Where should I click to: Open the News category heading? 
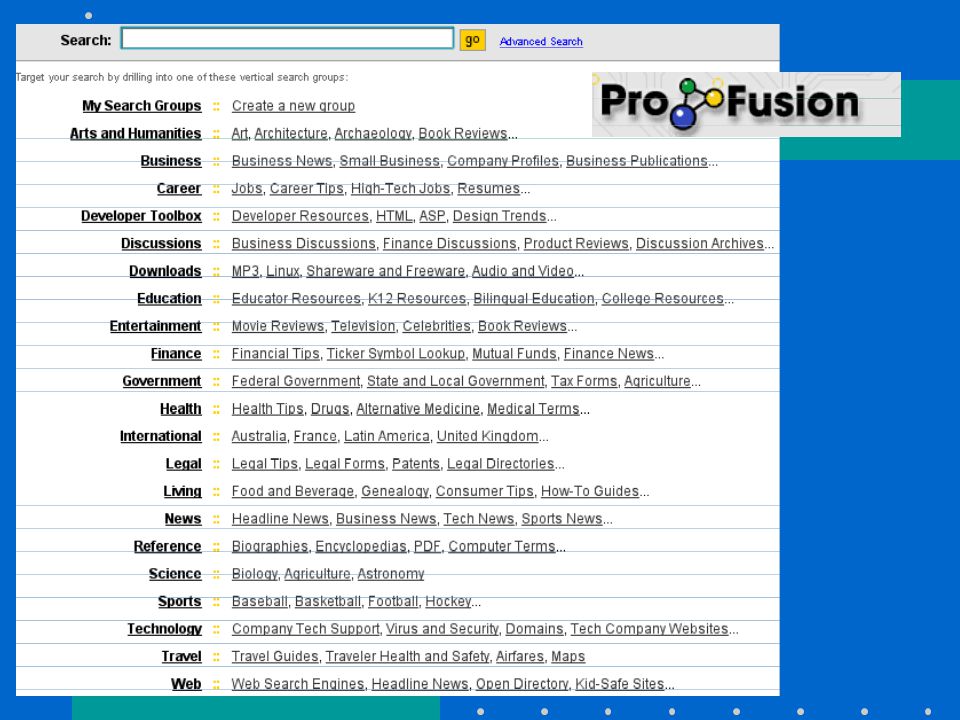point(182,519)
